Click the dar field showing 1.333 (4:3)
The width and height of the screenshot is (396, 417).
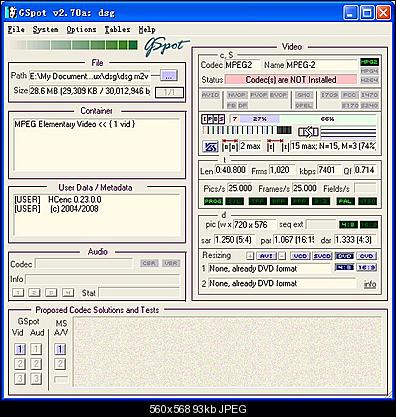pyautogui.click(x=355, y=240)
